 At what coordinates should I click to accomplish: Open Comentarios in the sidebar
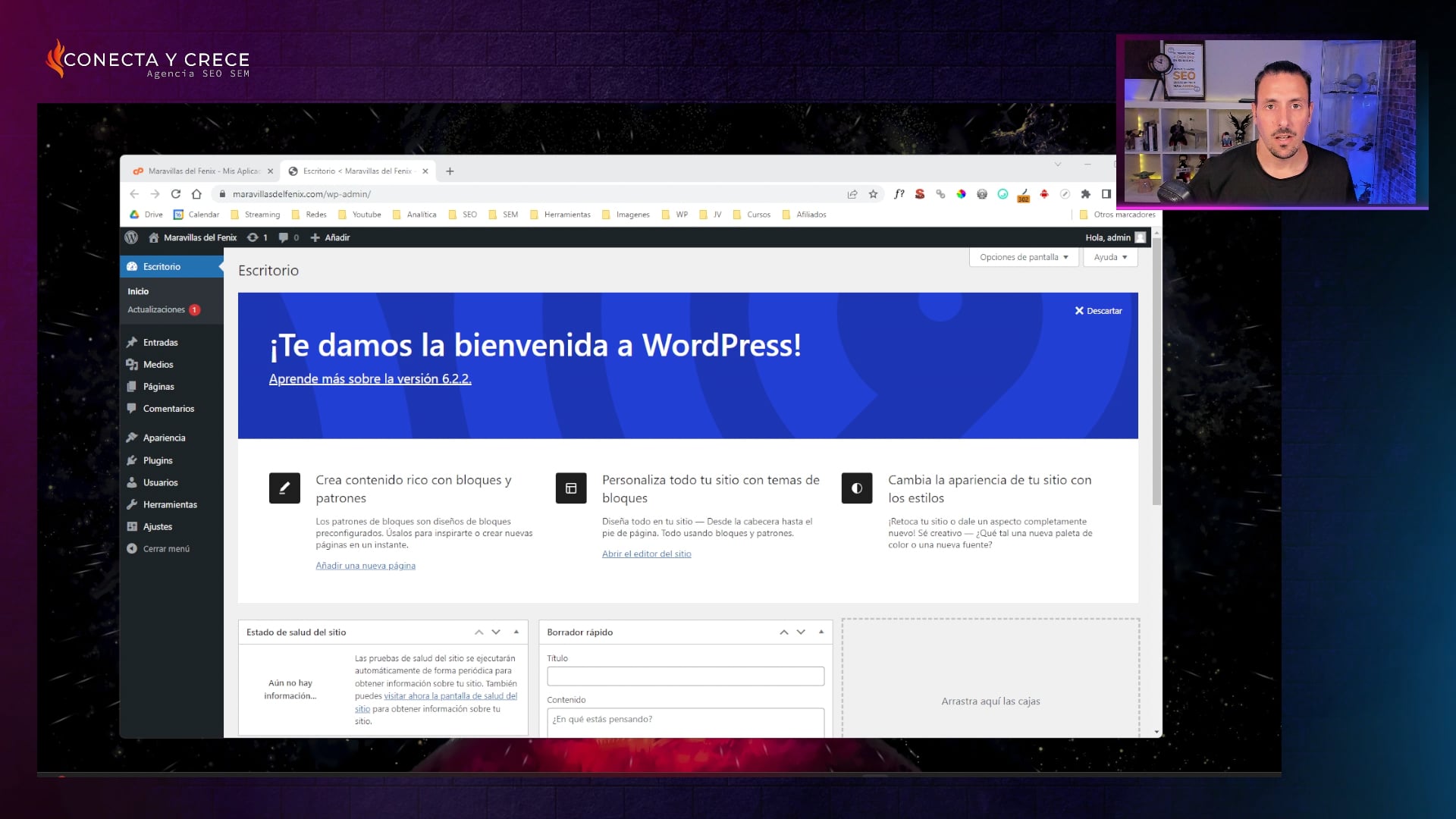(x=168, y=409)
